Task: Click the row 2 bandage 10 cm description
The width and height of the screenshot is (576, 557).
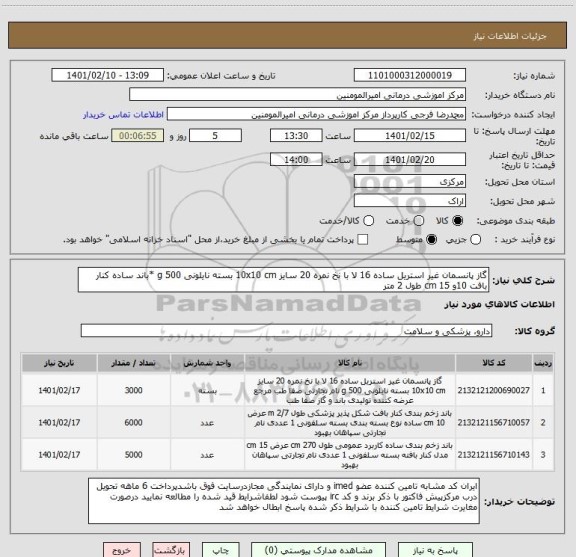Action: coord(349,423)
